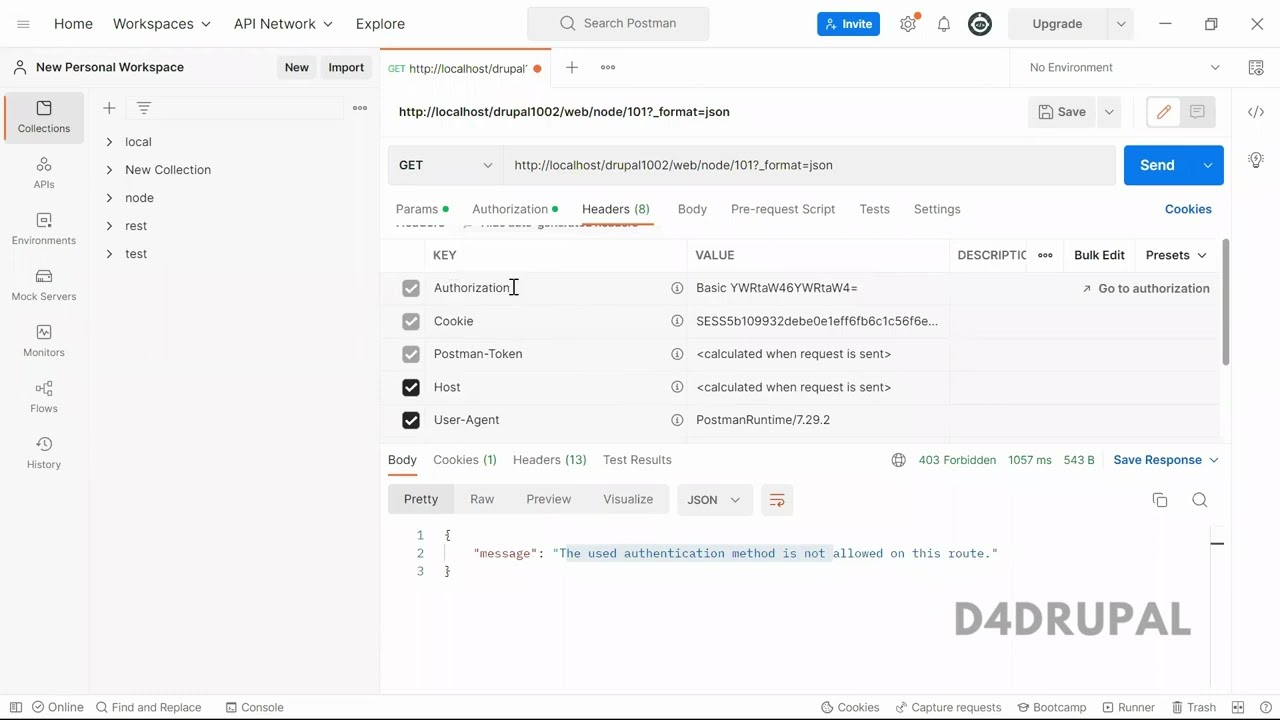Switch to the Settings tab

point(937,209)
